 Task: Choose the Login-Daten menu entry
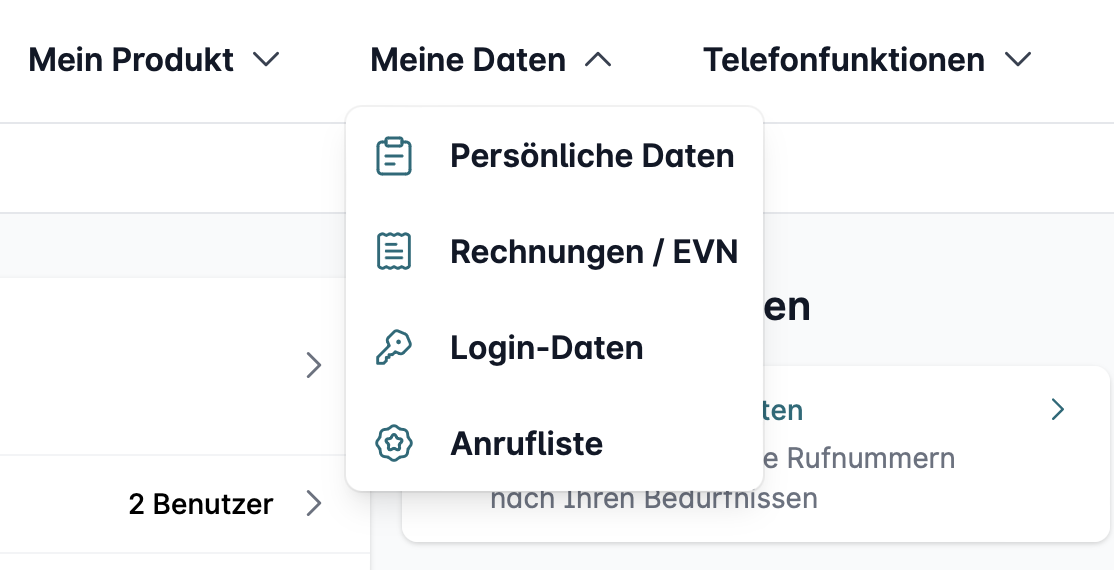[x=547, y=348]
